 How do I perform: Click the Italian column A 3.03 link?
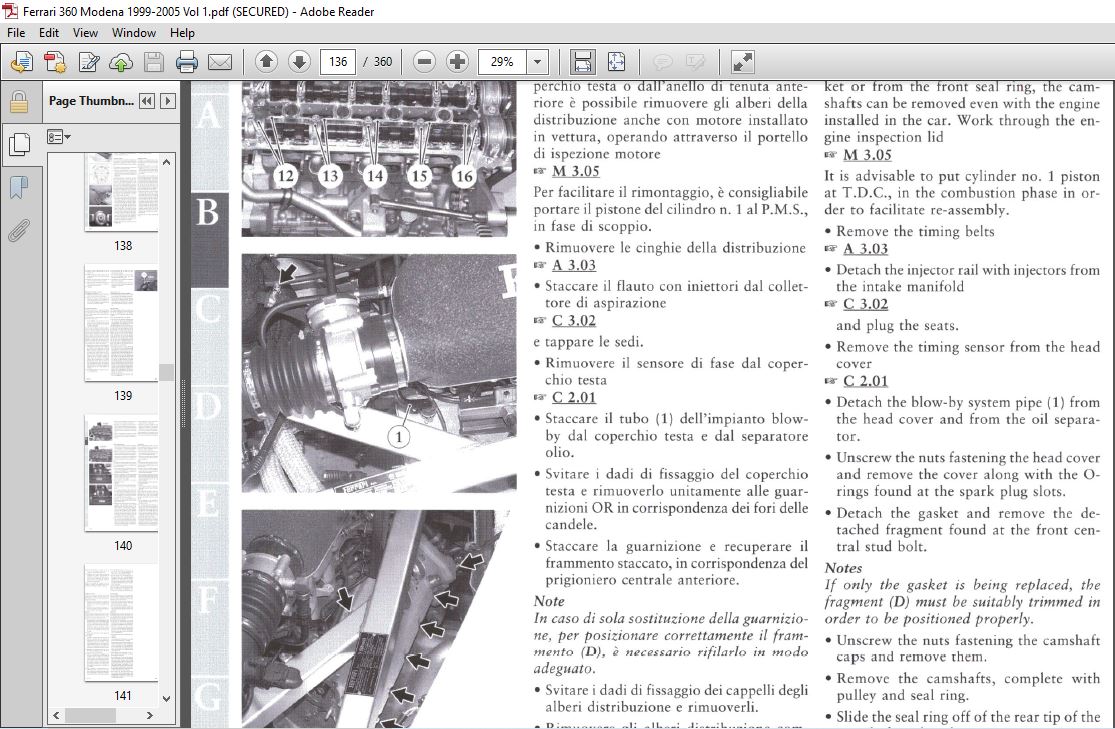tap(573, 265)
